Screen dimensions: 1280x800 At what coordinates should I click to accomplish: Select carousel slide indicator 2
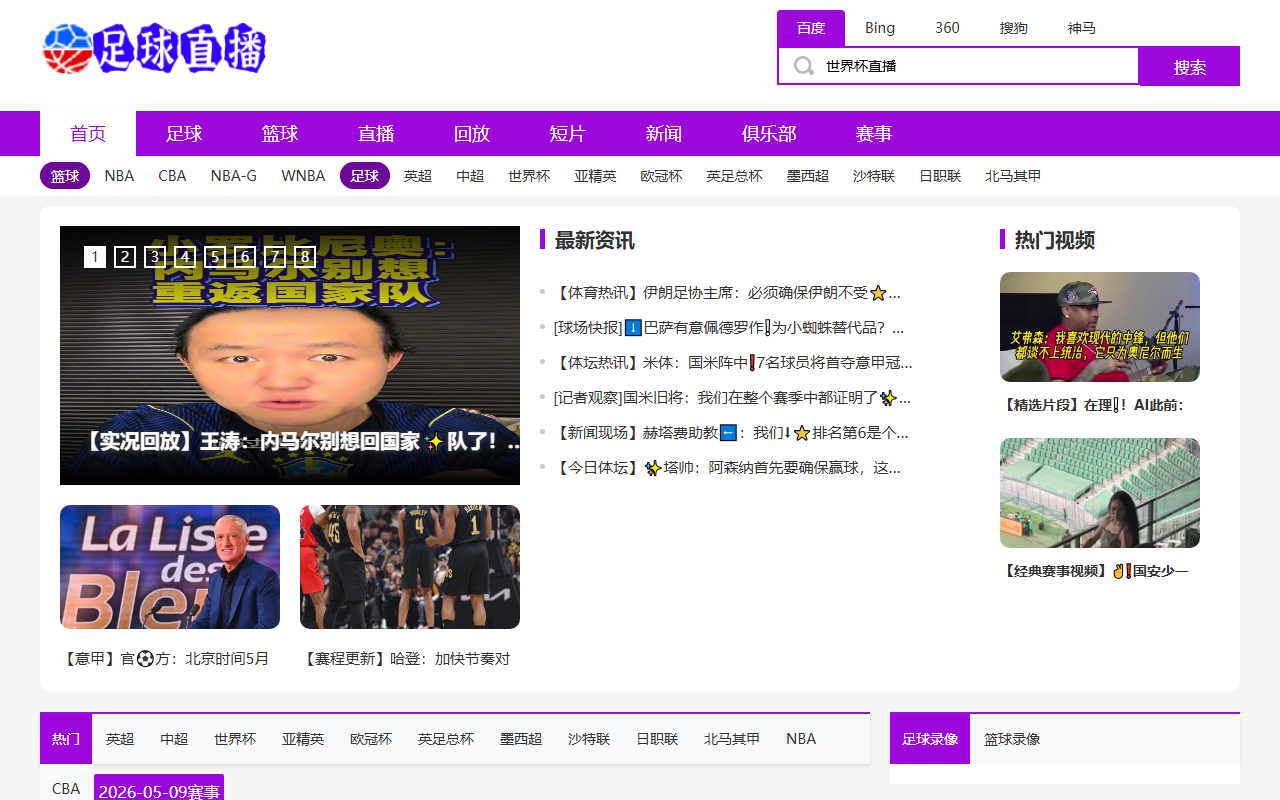tap(125, 257)
